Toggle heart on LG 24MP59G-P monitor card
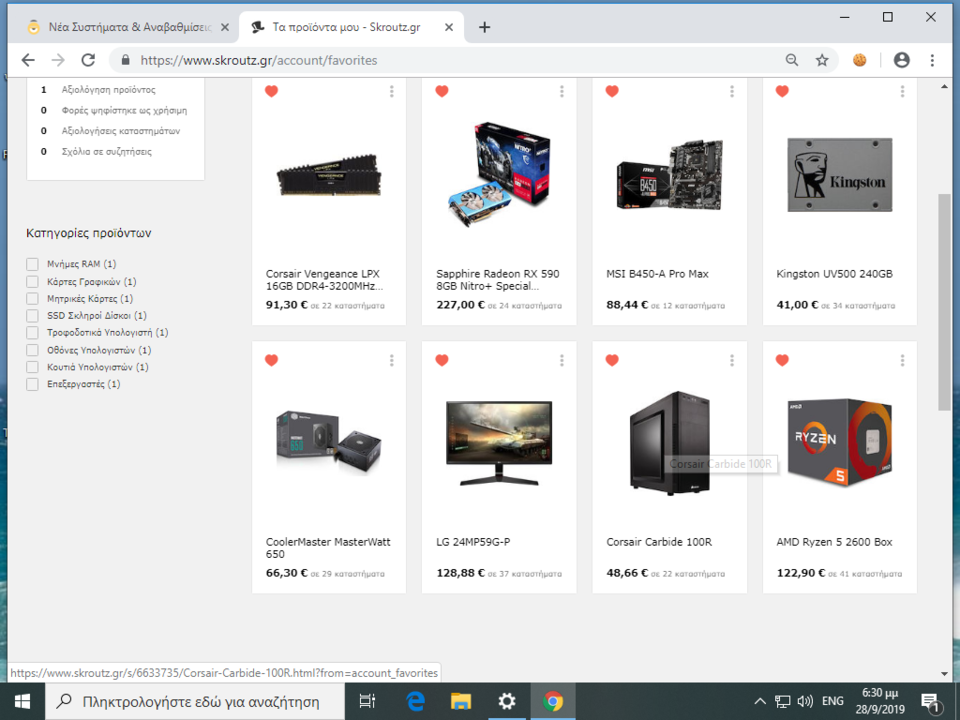Viewport: 960px width, 720px height. pyautogui.click(x=441, y=360)
